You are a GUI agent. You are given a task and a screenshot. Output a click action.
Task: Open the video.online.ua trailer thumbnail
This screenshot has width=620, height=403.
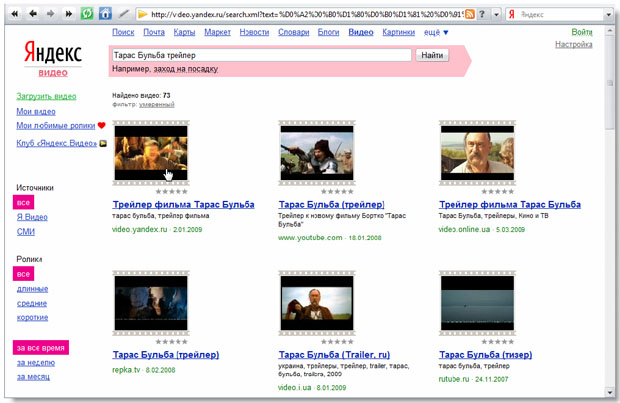(x=477, y=153)
